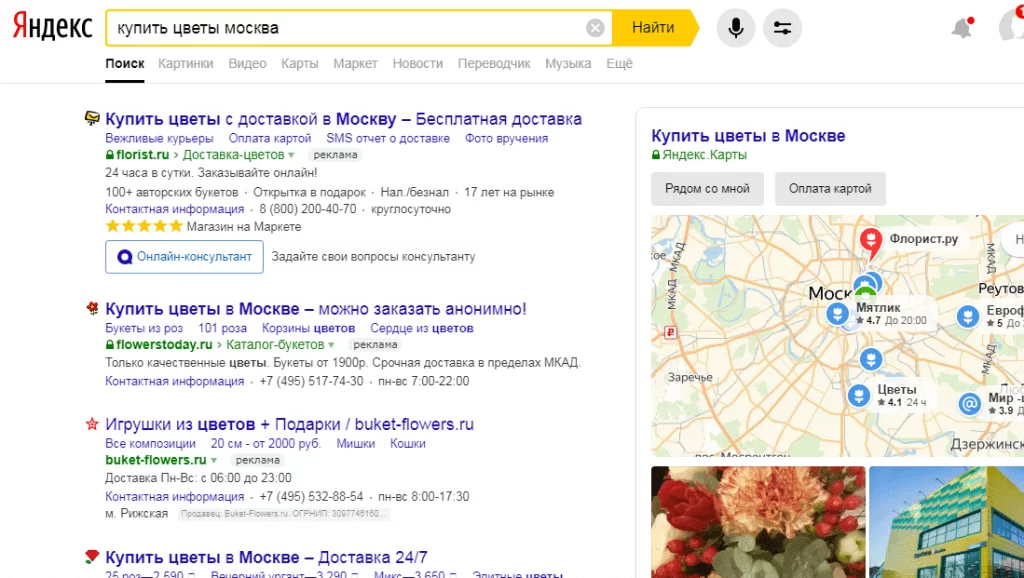Open the SMS отчет о доставке sitelink
The height and width of the screenshot is (578, 1024).
point(388,138)
